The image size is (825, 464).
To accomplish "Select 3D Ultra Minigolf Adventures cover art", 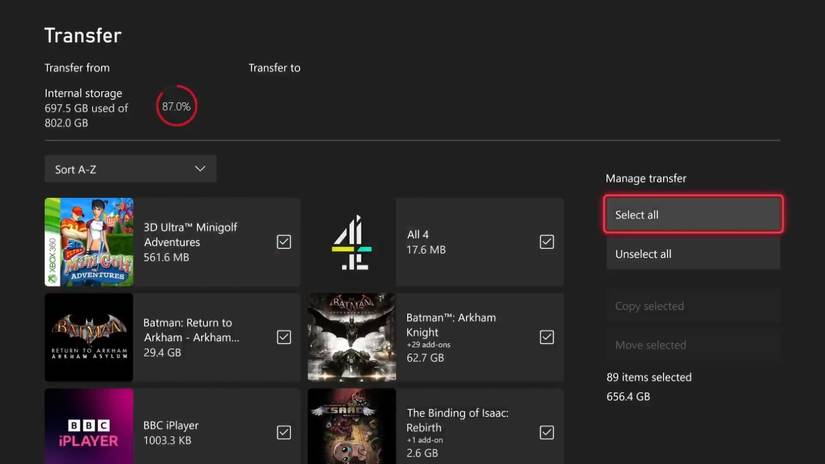I will coord(89,242).
